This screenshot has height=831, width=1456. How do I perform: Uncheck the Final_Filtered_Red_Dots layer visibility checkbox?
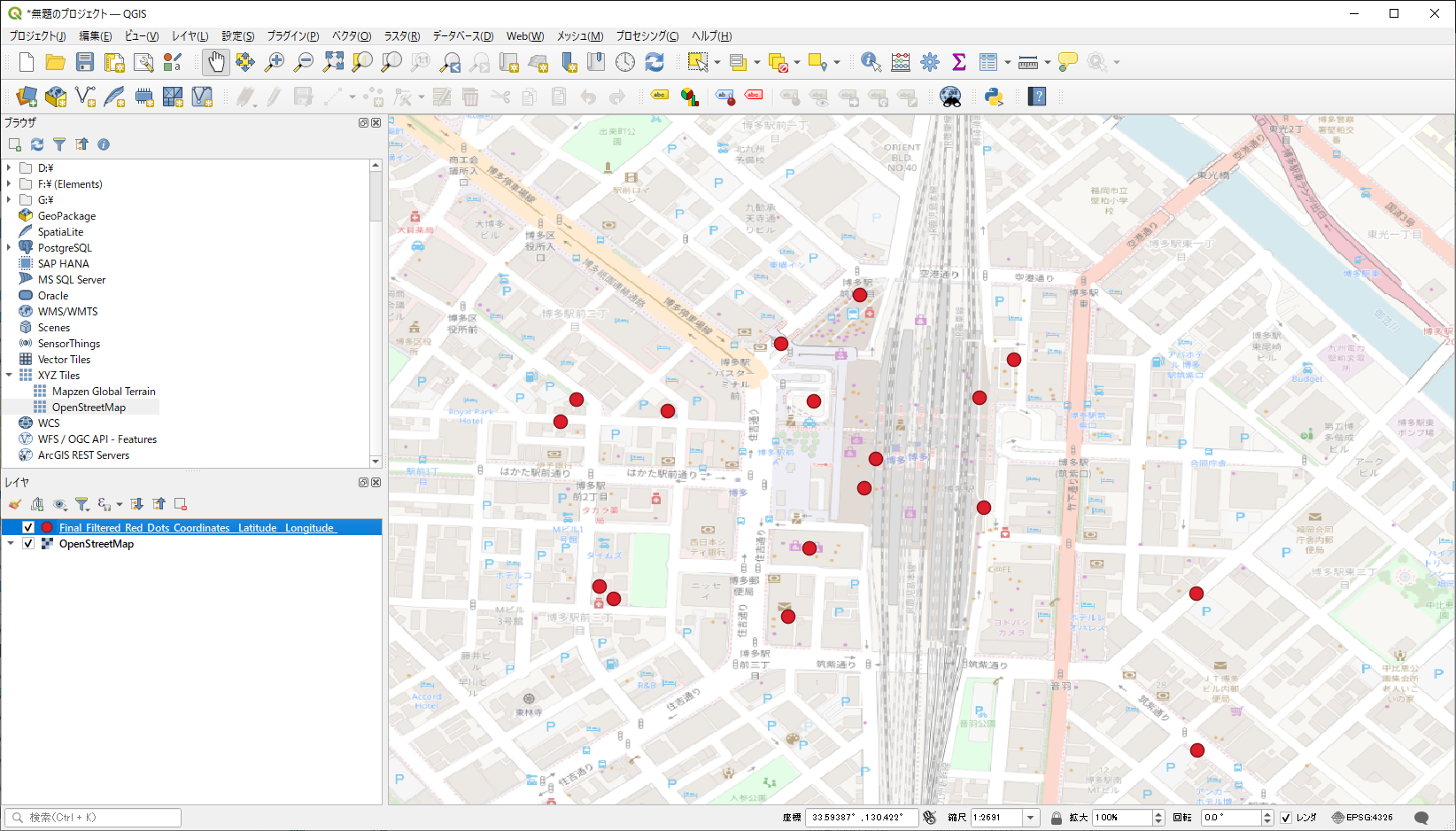(28, 527)
